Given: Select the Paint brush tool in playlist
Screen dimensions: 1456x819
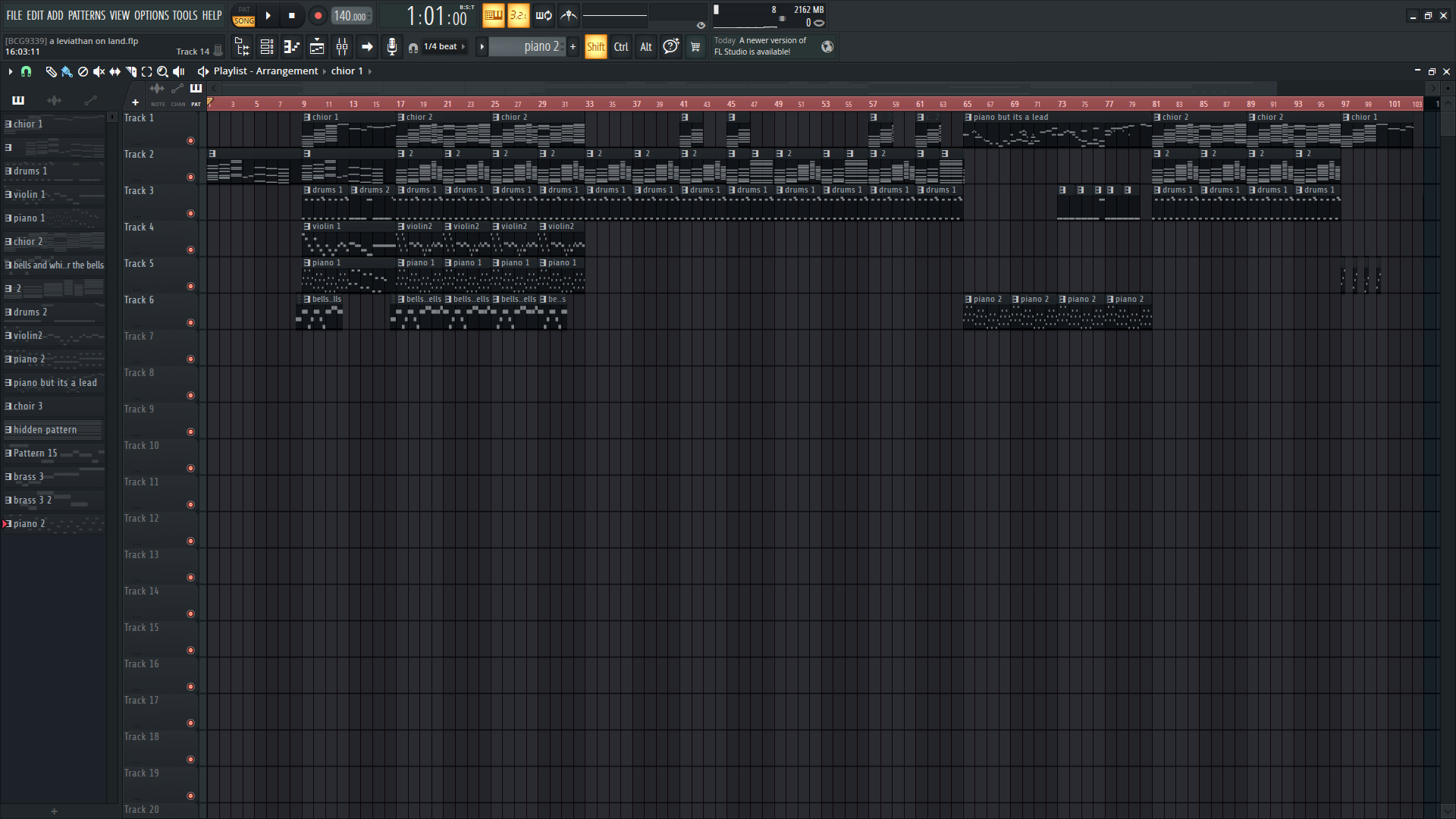Looking at the screenshot, I should tap(67, 71).
